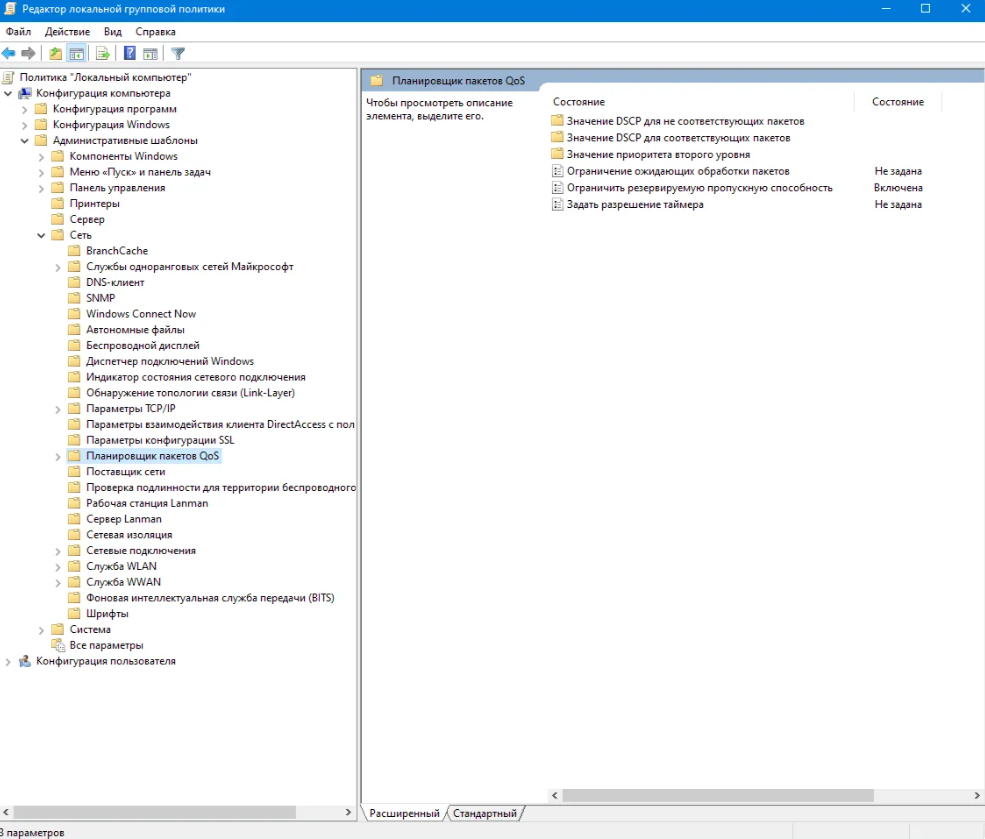The height and width of the screenshot is (839, 985).
Task: Select 'Ограничить резервируемую пропускную способность' policy
Action: click(x=699, y=187)
